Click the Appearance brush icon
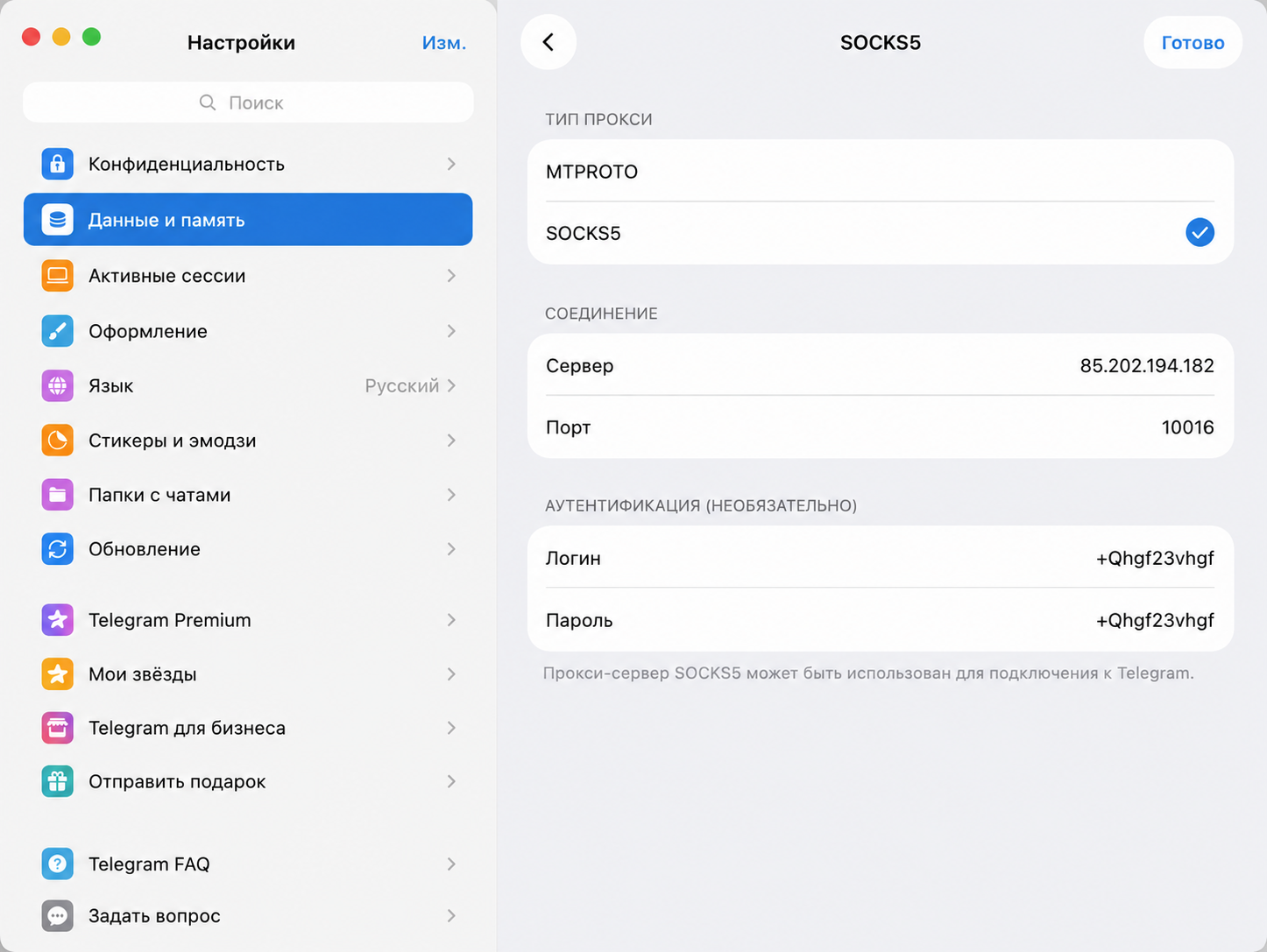The width and height of the screenshot is (1267, 952). coord(57,331)
